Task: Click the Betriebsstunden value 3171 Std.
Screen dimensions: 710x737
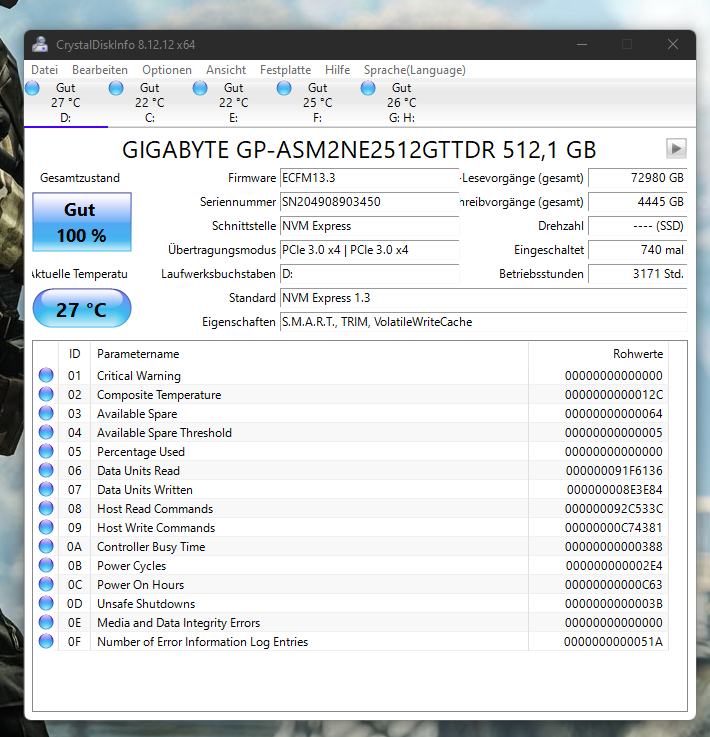Action: click(x=638, y=274)
